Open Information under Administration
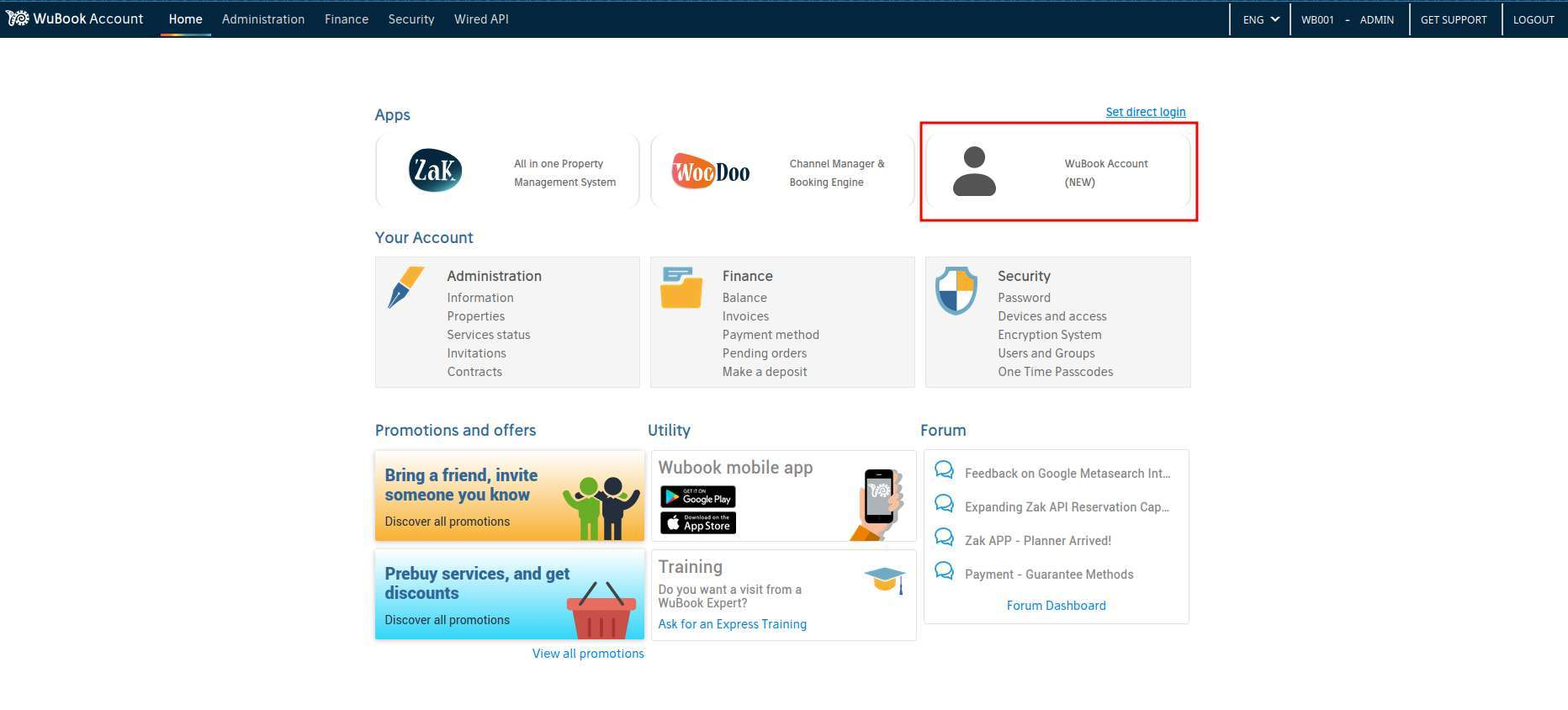 480,298
